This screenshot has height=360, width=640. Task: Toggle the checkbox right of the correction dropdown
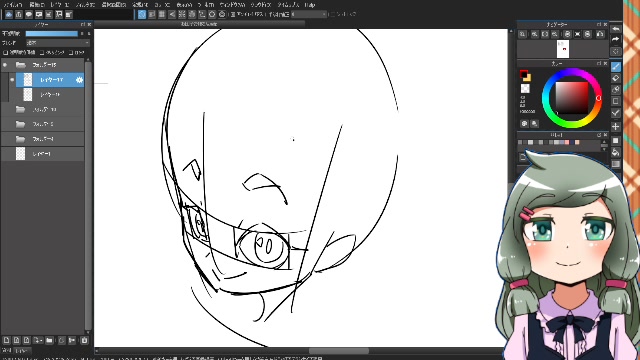[332, 14]
